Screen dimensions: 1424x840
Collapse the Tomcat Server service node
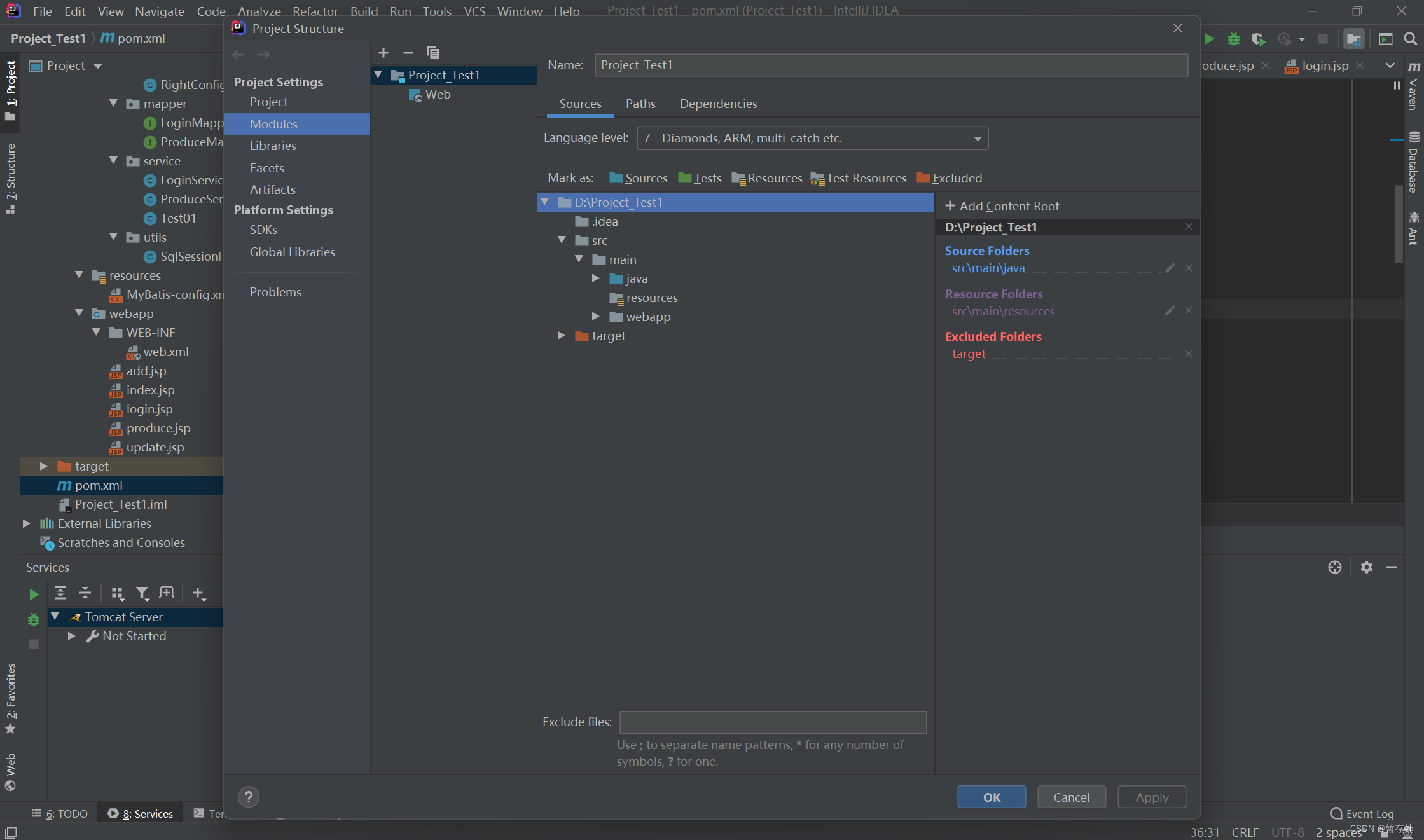[x=55, y=616]
